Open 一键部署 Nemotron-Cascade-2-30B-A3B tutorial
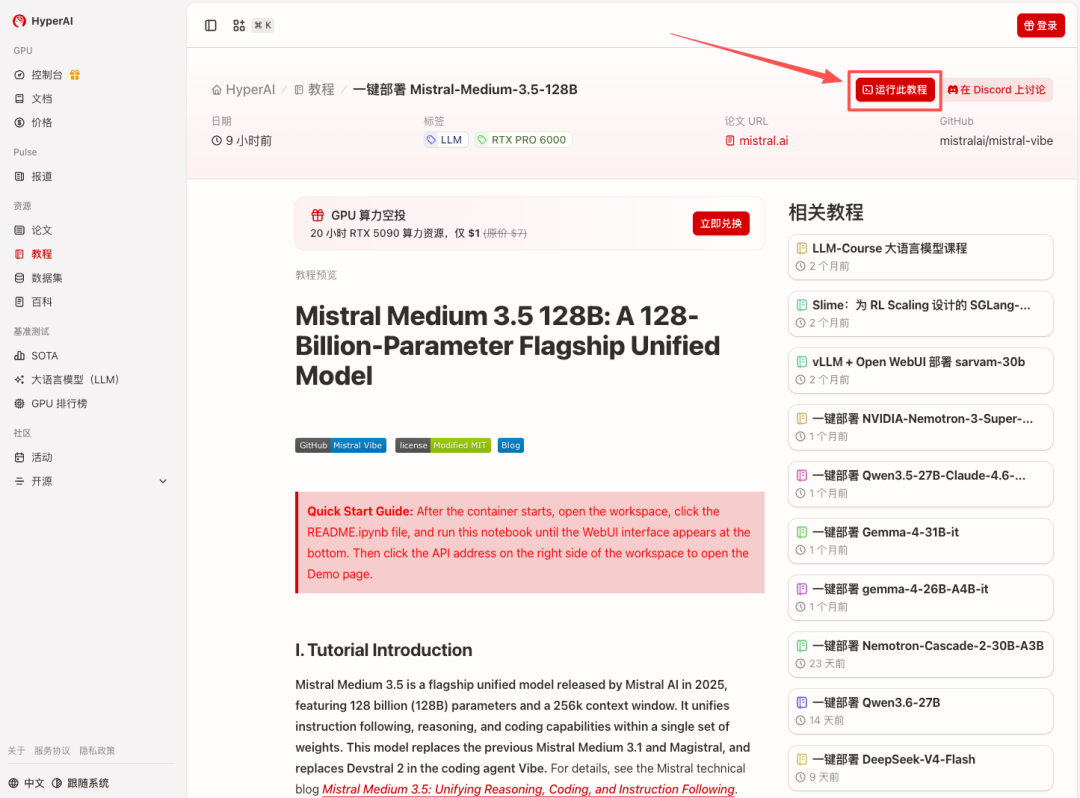This screenshot has height=798, width=1080. [x=920, y=655]
